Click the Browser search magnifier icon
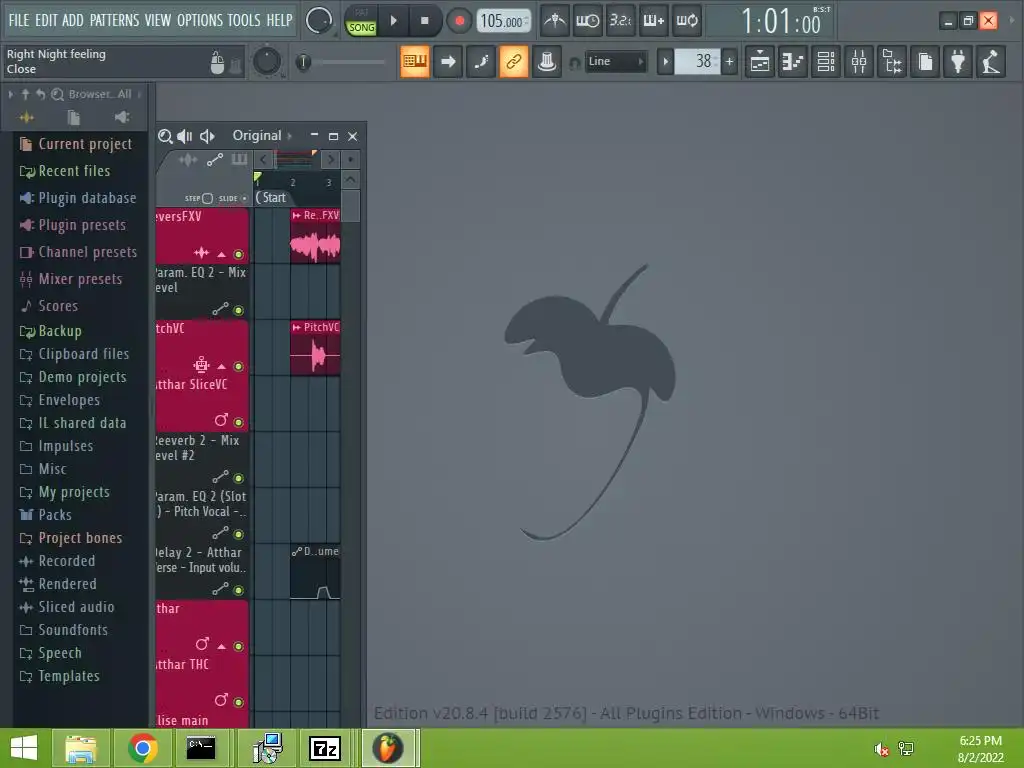 (x=57, y=94)
